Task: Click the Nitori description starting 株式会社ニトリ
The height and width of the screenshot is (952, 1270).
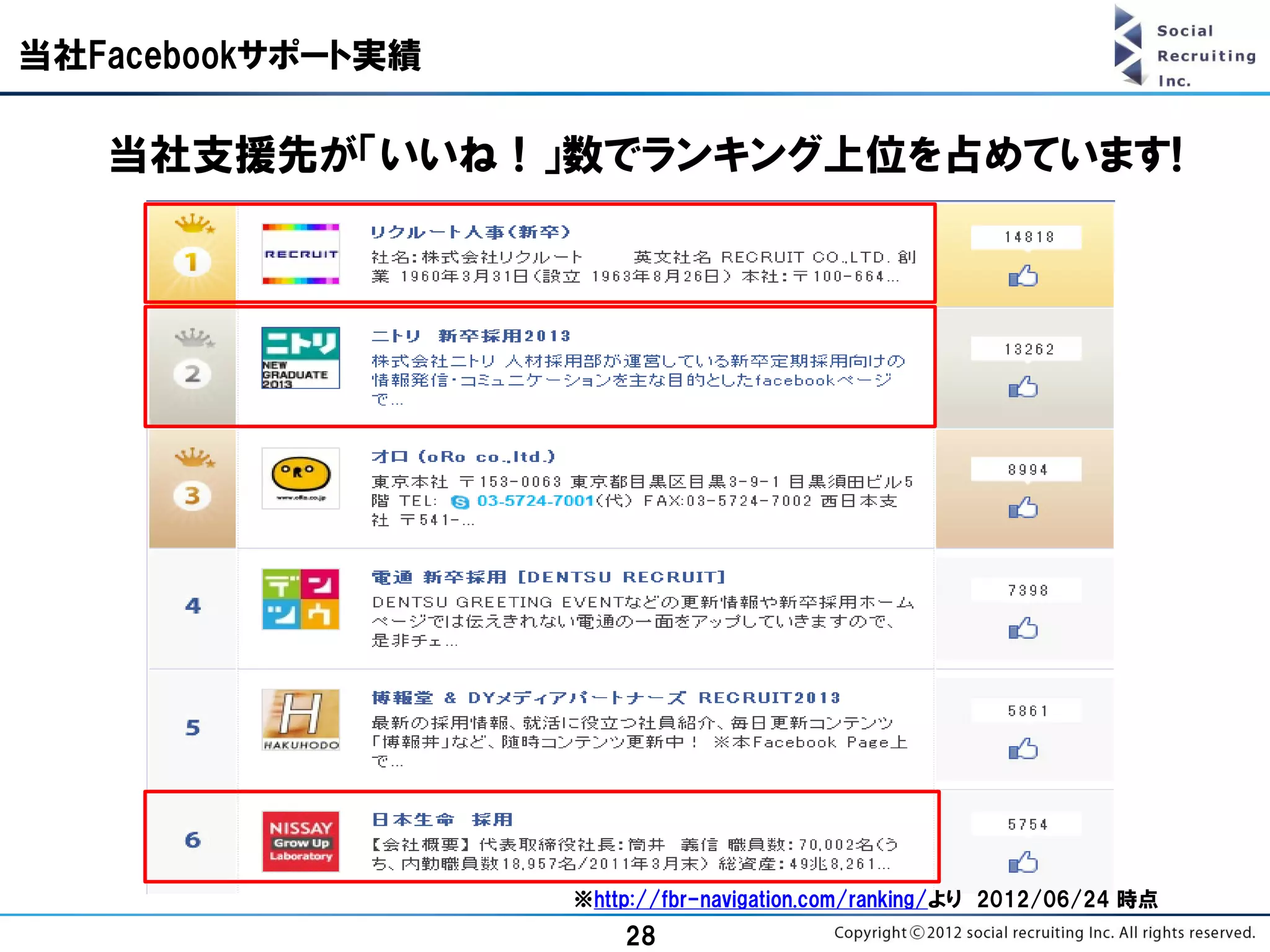Action: (x=638, y=380)
